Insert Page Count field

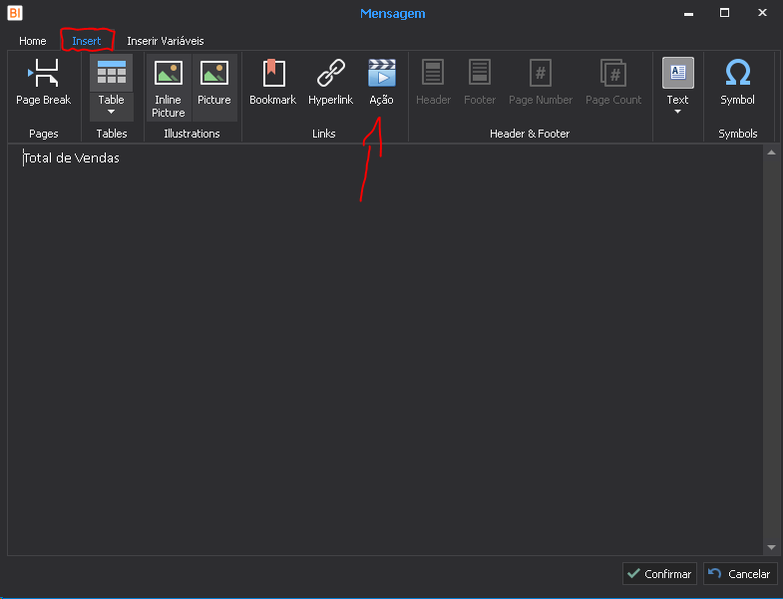[x=613, y=82]
